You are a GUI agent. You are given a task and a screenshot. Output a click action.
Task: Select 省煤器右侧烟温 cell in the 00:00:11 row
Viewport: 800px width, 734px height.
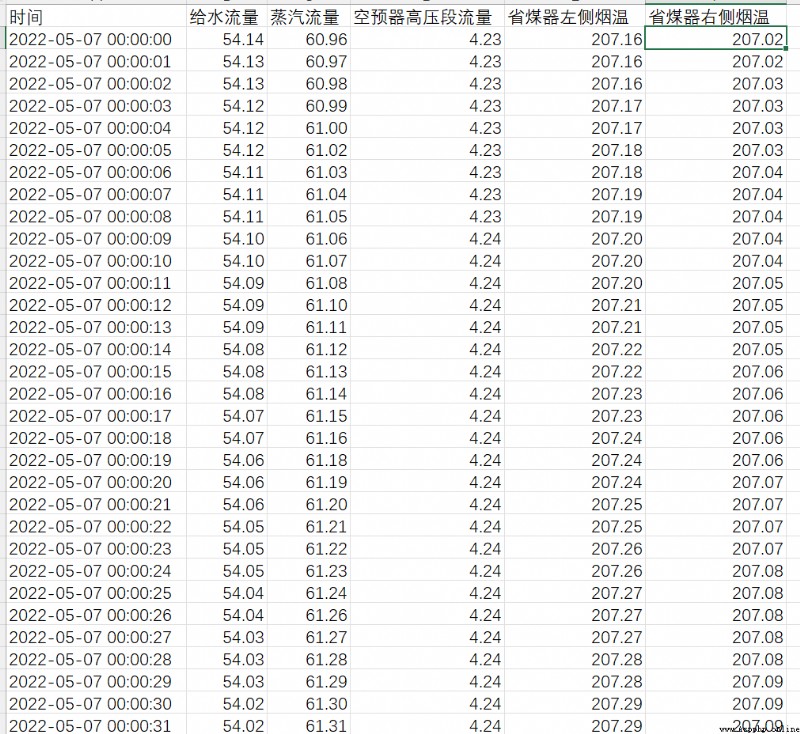715,283
